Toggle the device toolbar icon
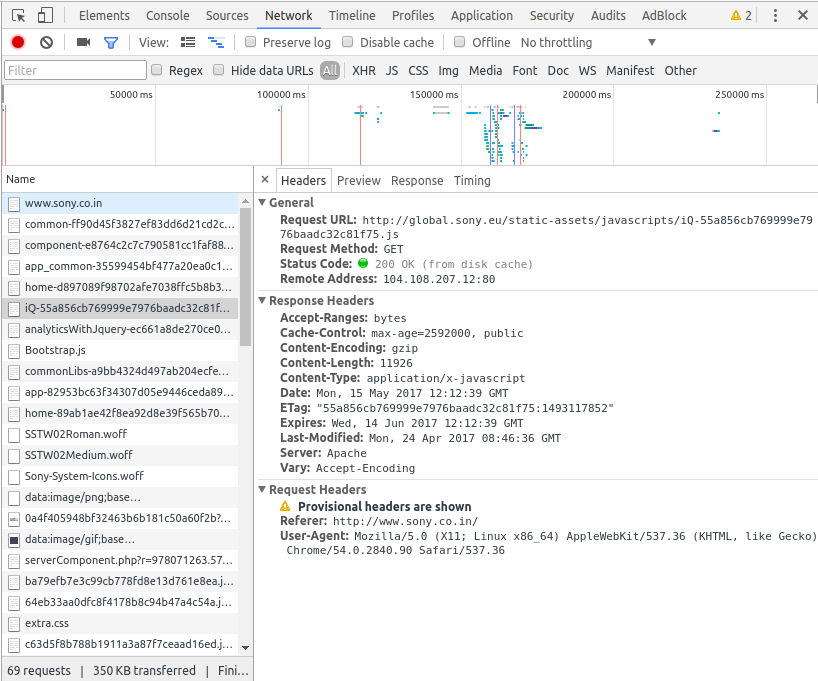Image resolution: width=818 pixels, height=681 pixels. [x=45, y=16]
